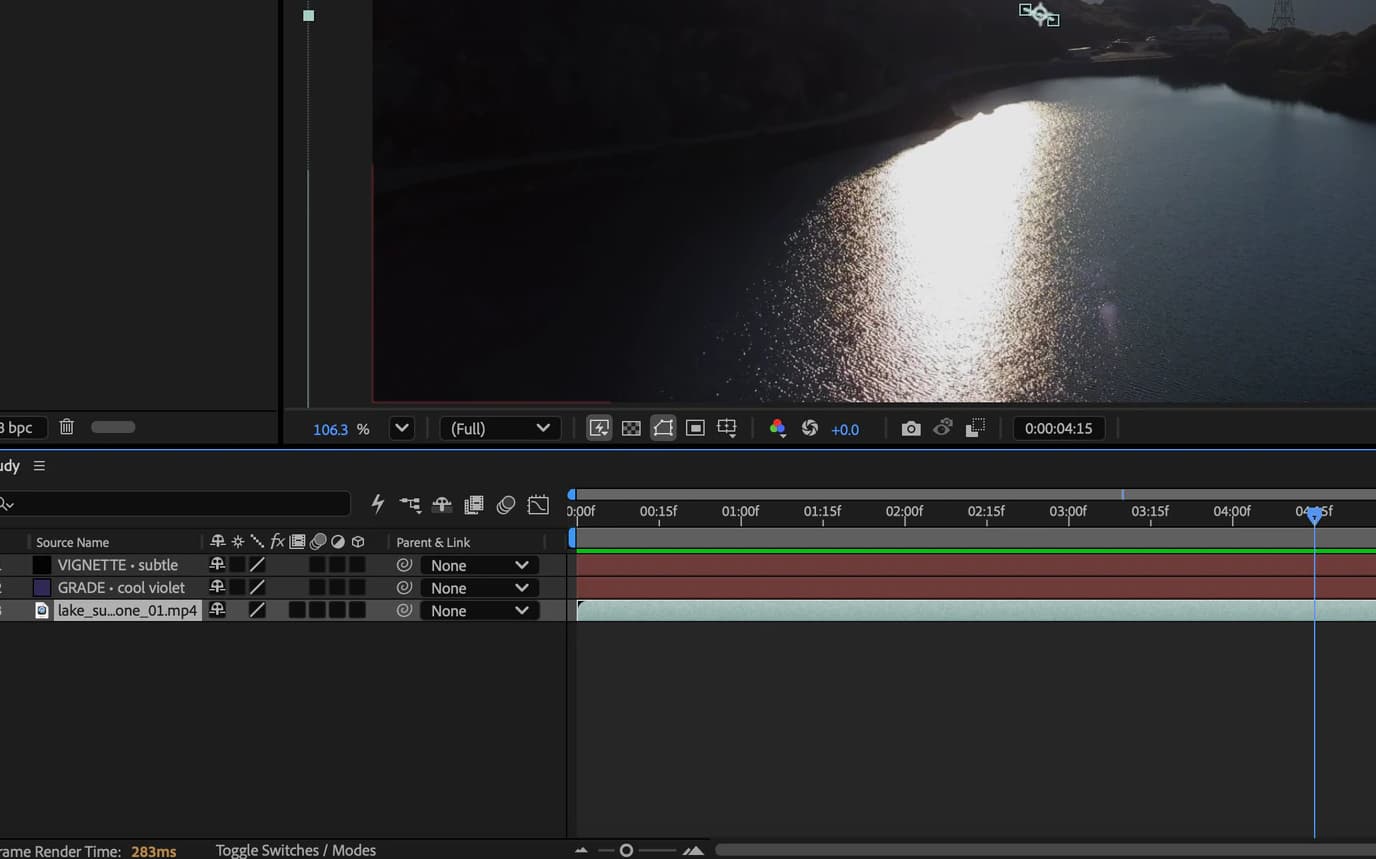Open the Graph Editor

pos(538,505)
